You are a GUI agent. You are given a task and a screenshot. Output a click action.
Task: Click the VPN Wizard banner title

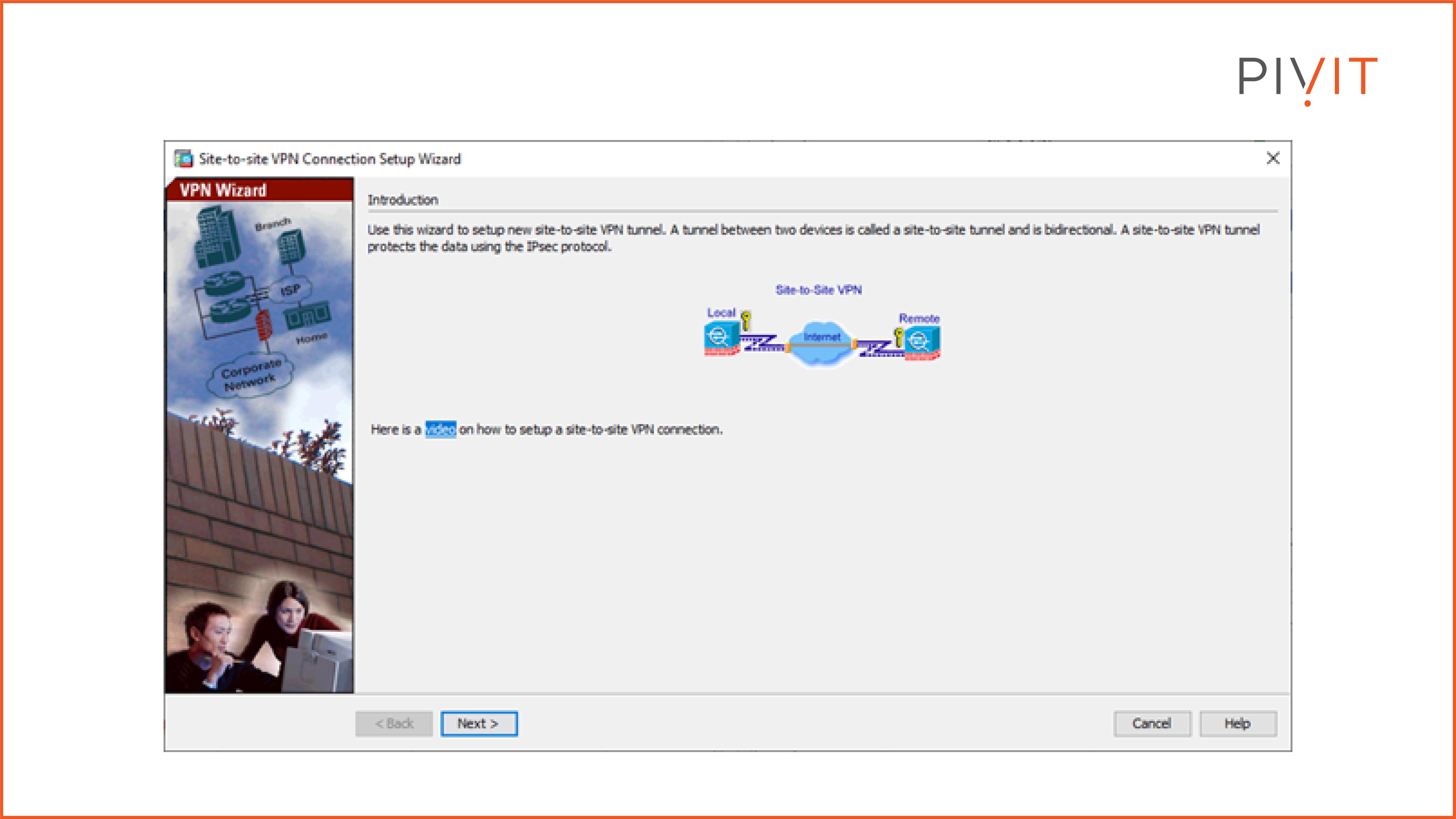click(x=224, y=190)
